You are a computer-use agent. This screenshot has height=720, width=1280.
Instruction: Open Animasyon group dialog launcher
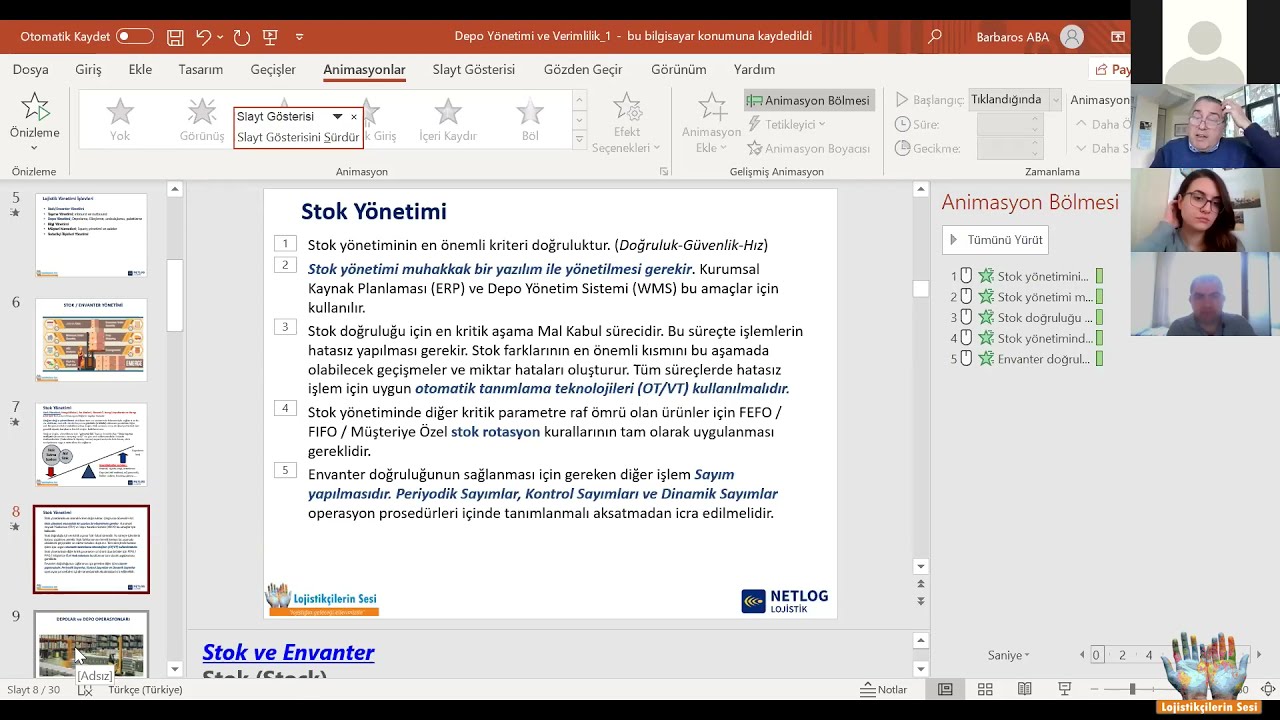coord(664,172)
